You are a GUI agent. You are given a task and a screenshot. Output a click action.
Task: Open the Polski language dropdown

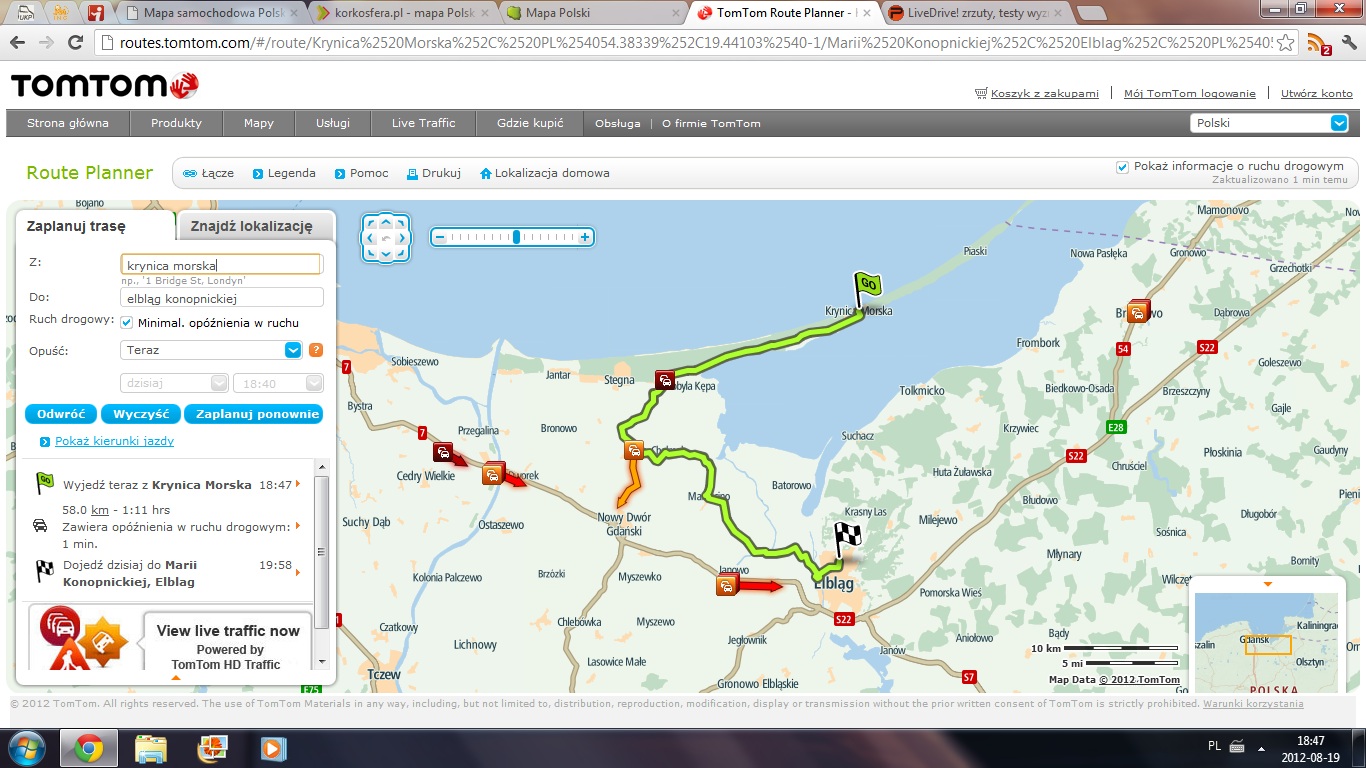1270,123
